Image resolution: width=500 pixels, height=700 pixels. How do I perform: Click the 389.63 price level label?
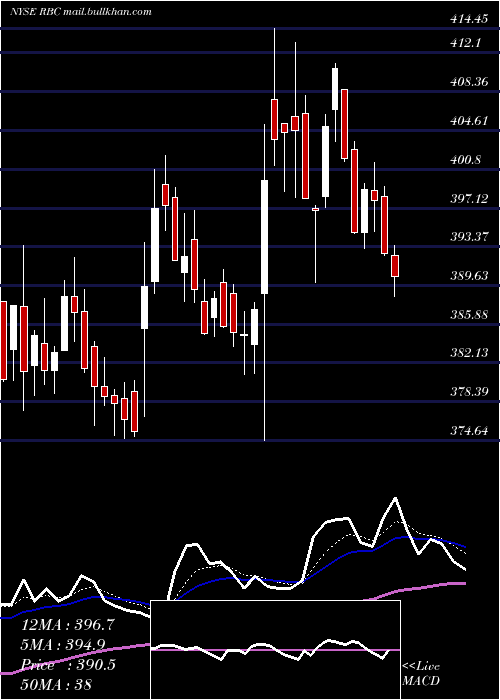click(x=469, y=275)
